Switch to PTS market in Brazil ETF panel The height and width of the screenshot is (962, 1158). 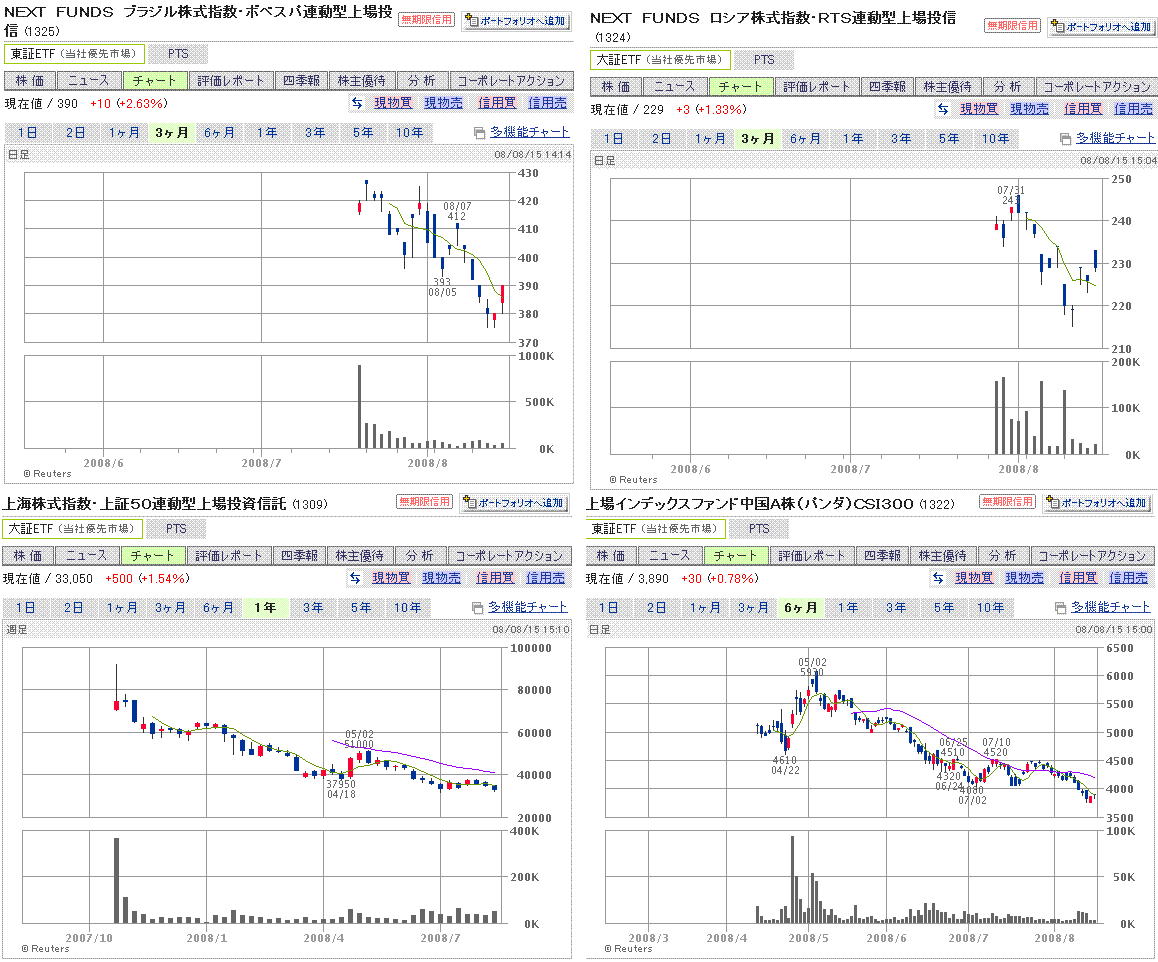[178, 54]
